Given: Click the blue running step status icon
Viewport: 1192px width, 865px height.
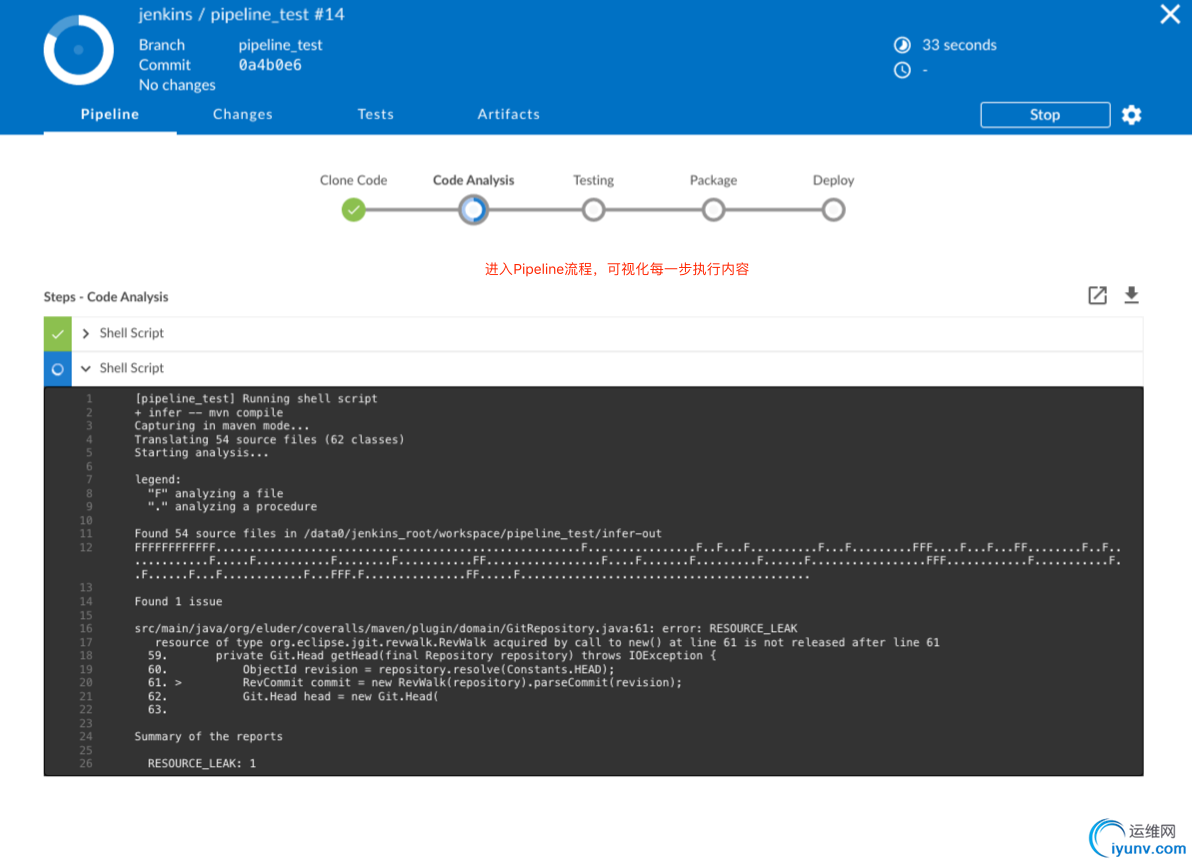Looking at the screenshot, I should tap(58, 369).
